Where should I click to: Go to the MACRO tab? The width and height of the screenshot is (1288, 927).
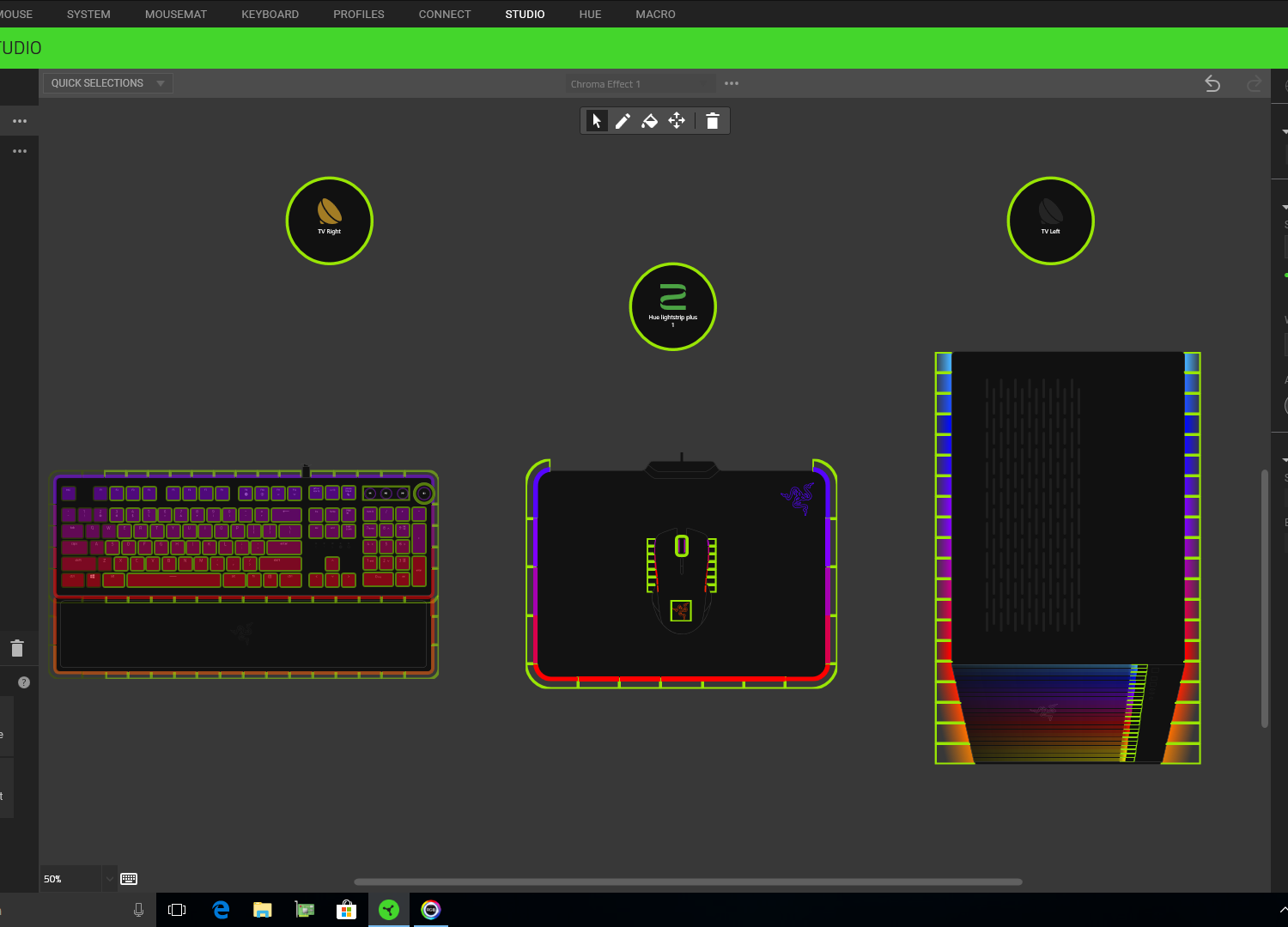[x=655, y=15]
